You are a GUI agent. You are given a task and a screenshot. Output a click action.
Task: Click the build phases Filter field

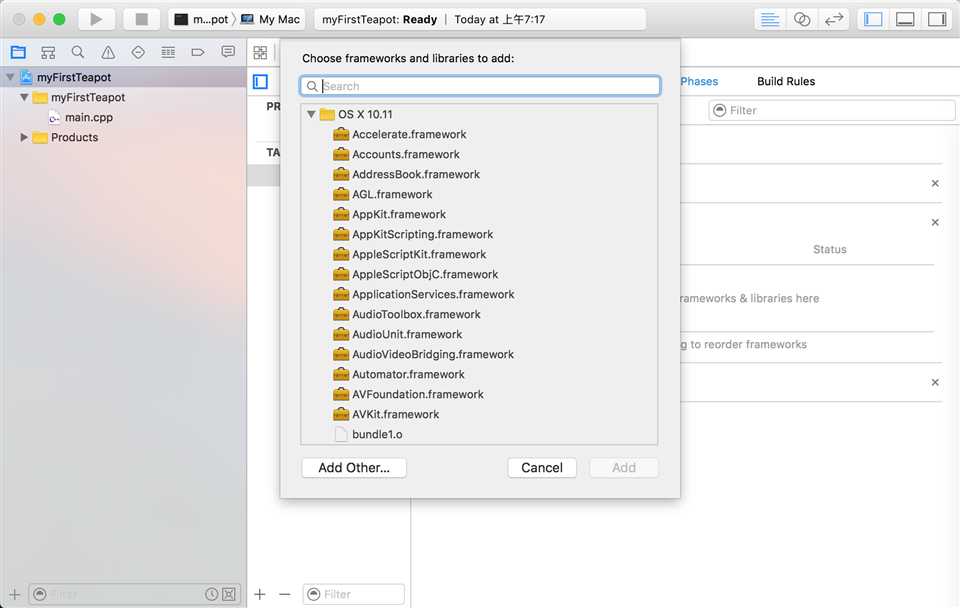(x=832, y=110)
